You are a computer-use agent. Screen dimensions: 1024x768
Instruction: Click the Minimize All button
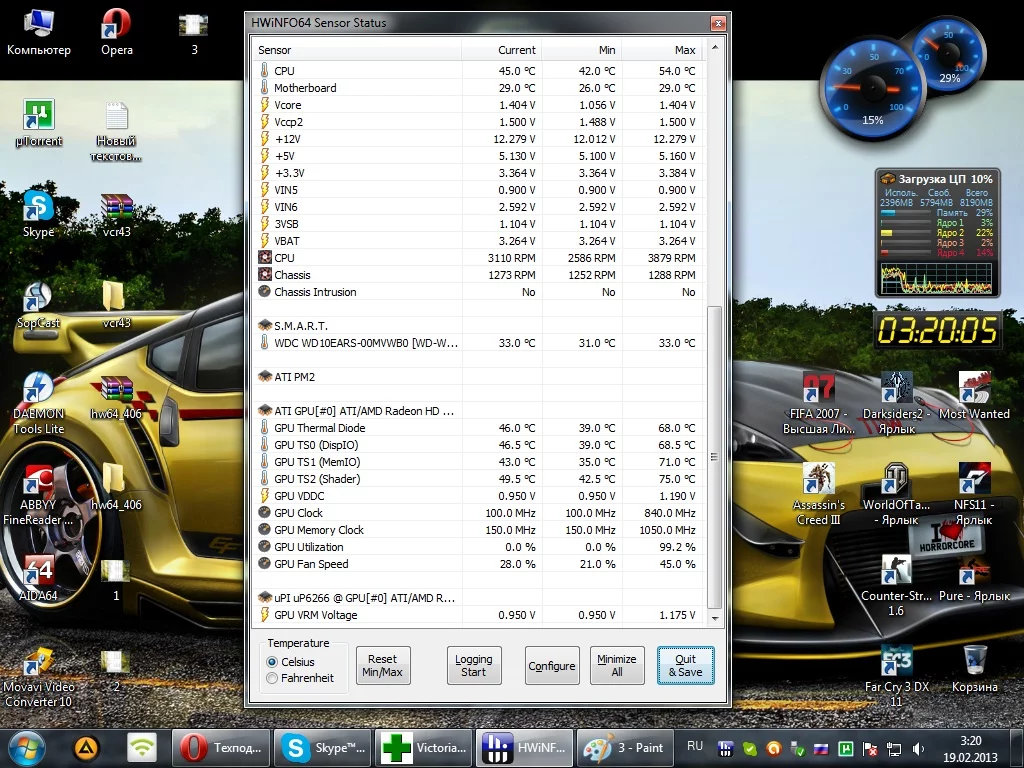tap(616, 665)
